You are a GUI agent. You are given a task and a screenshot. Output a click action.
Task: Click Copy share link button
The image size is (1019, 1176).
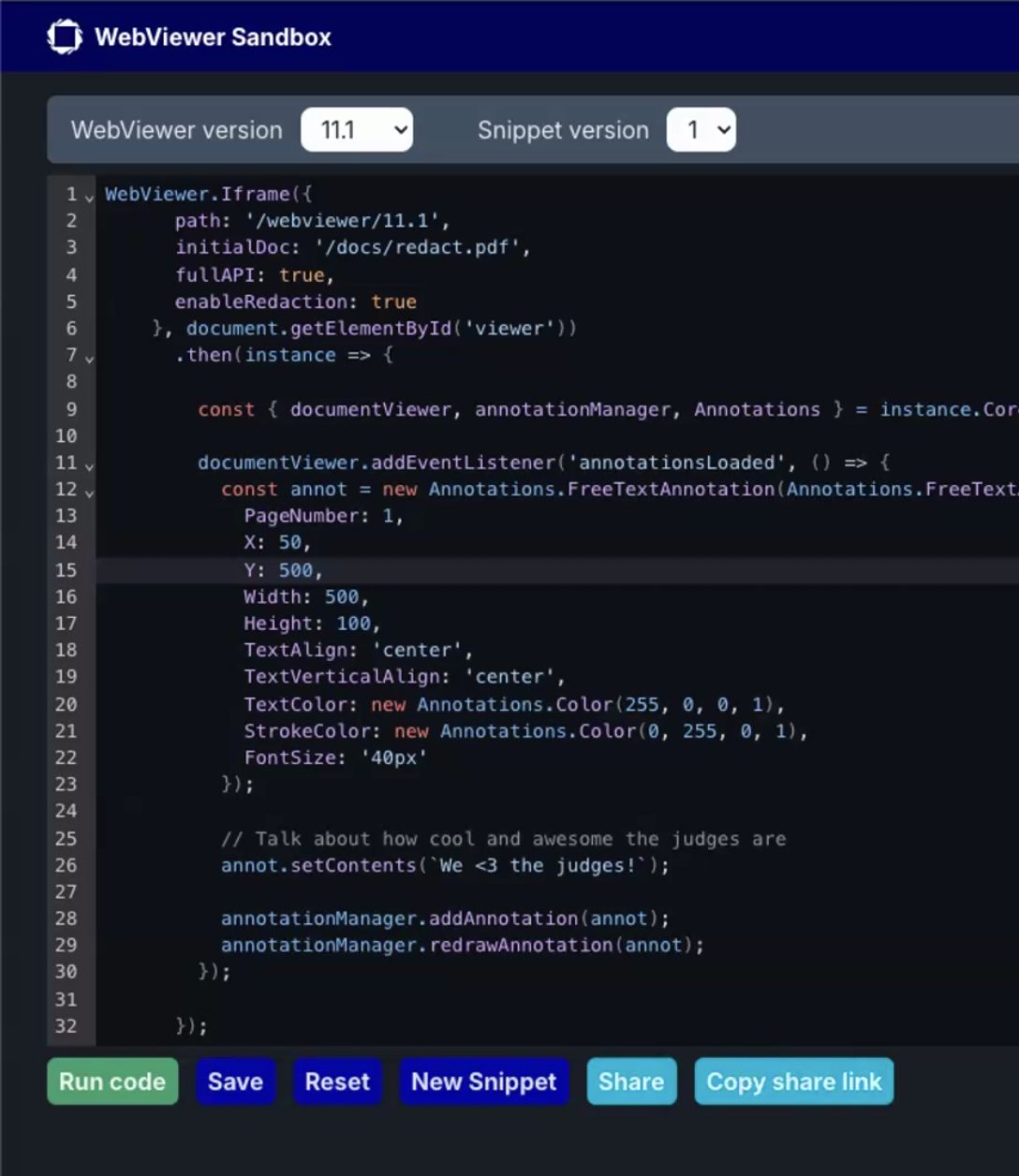(794, 1081)
